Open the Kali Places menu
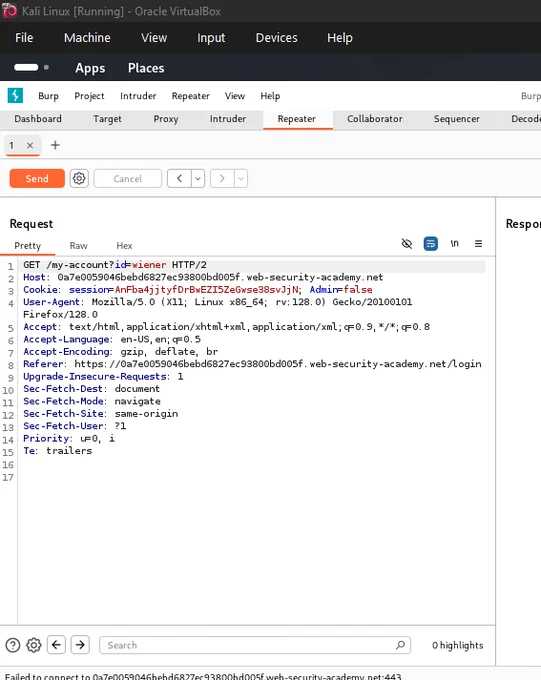Image resolution: width=541 pixels, height=680 pixels. coord(146,68)
